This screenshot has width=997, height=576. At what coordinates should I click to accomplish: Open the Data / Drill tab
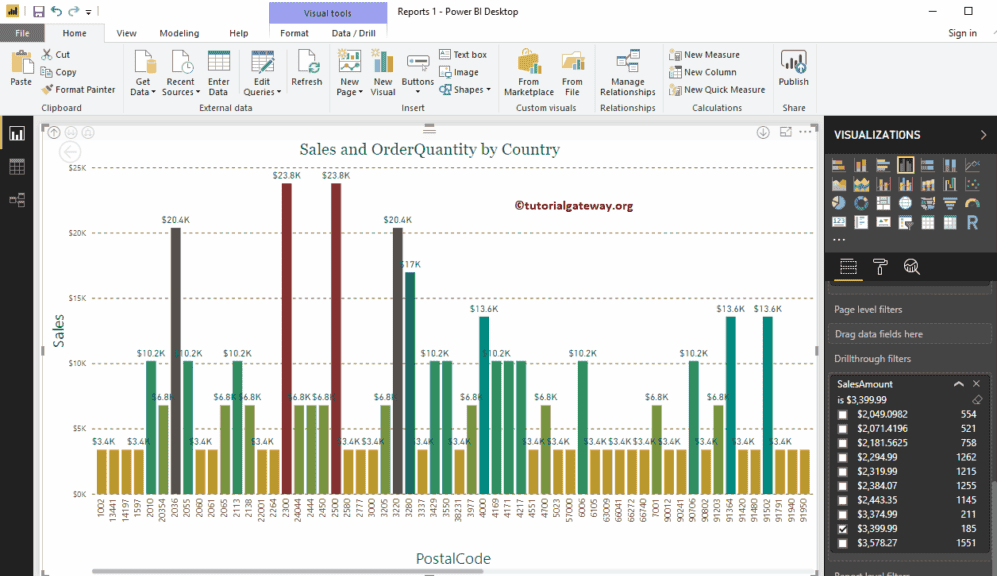pyautogui.click(x=353, y=33)
